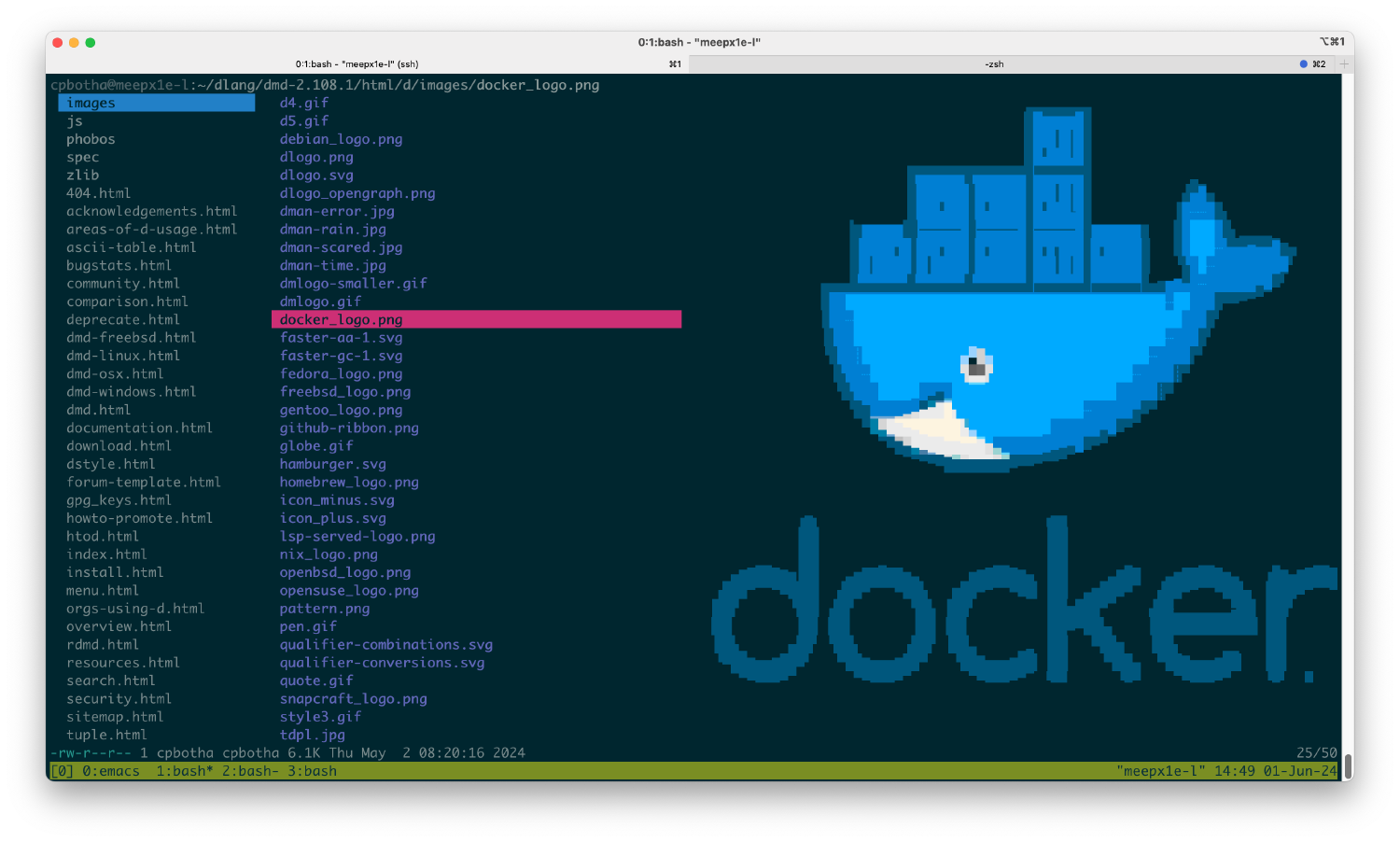This screenshot has width=1400, height=842.
Task: Click the new tab plus button
Action: pos(1344,64)
